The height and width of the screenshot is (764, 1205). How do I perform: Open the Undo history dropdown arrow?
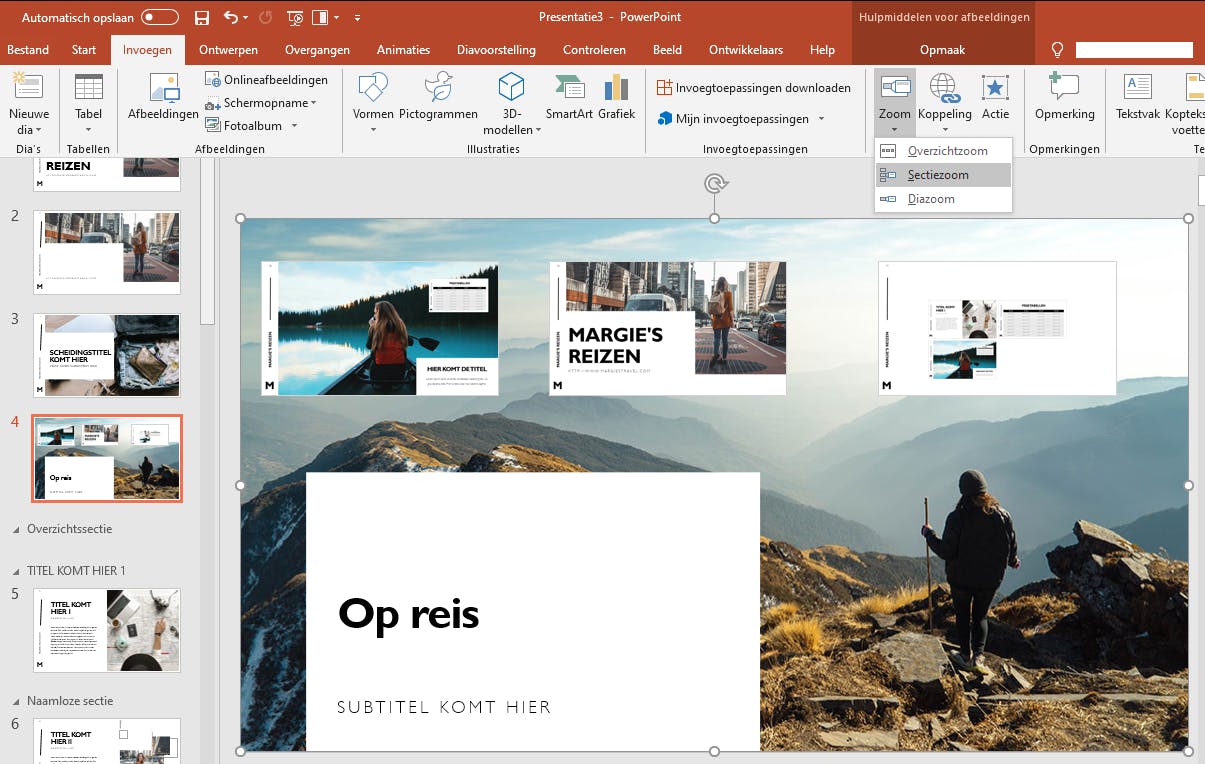245,18
